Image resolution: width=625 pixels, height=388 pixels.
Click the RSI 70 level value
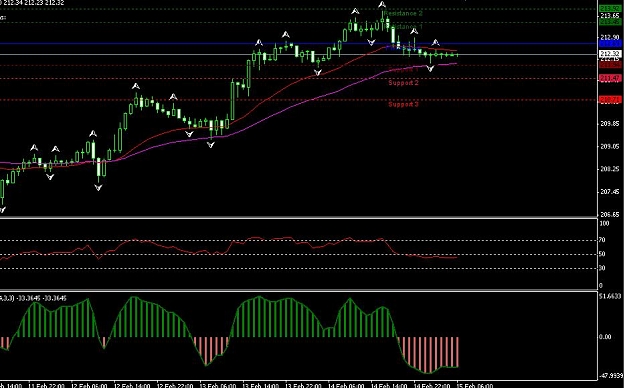tap(602, 240)
